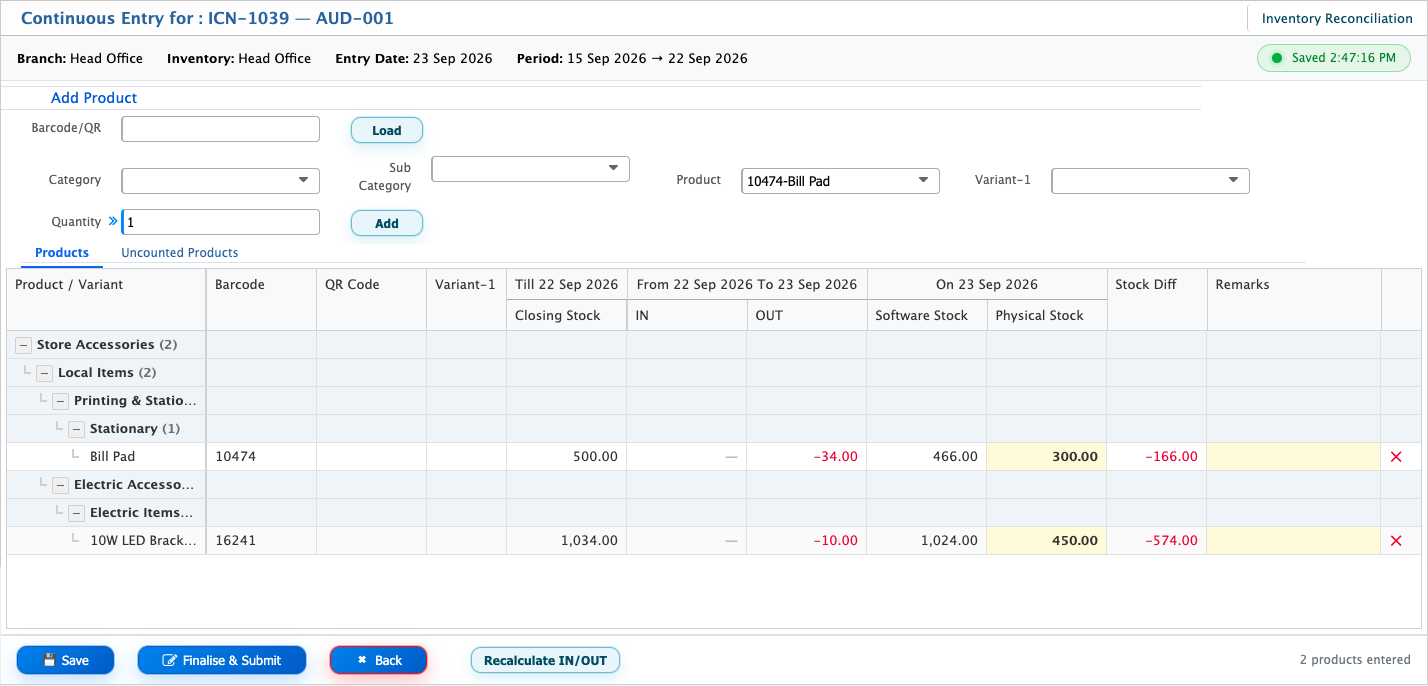Collapse the Printing & Stationery node
The height and width of the screenshot is (686, 1428).
tap(60, 401)
